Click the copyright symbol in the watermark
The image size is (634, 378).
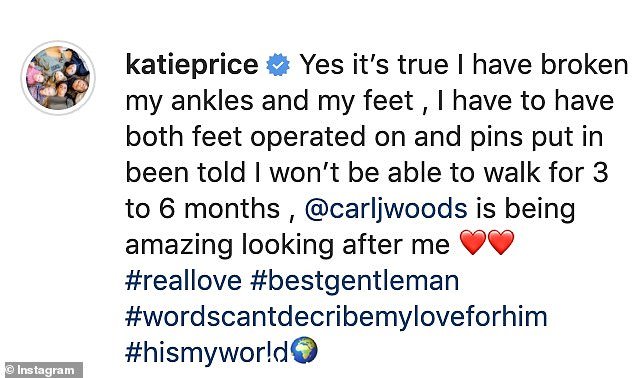coord(10,370)
